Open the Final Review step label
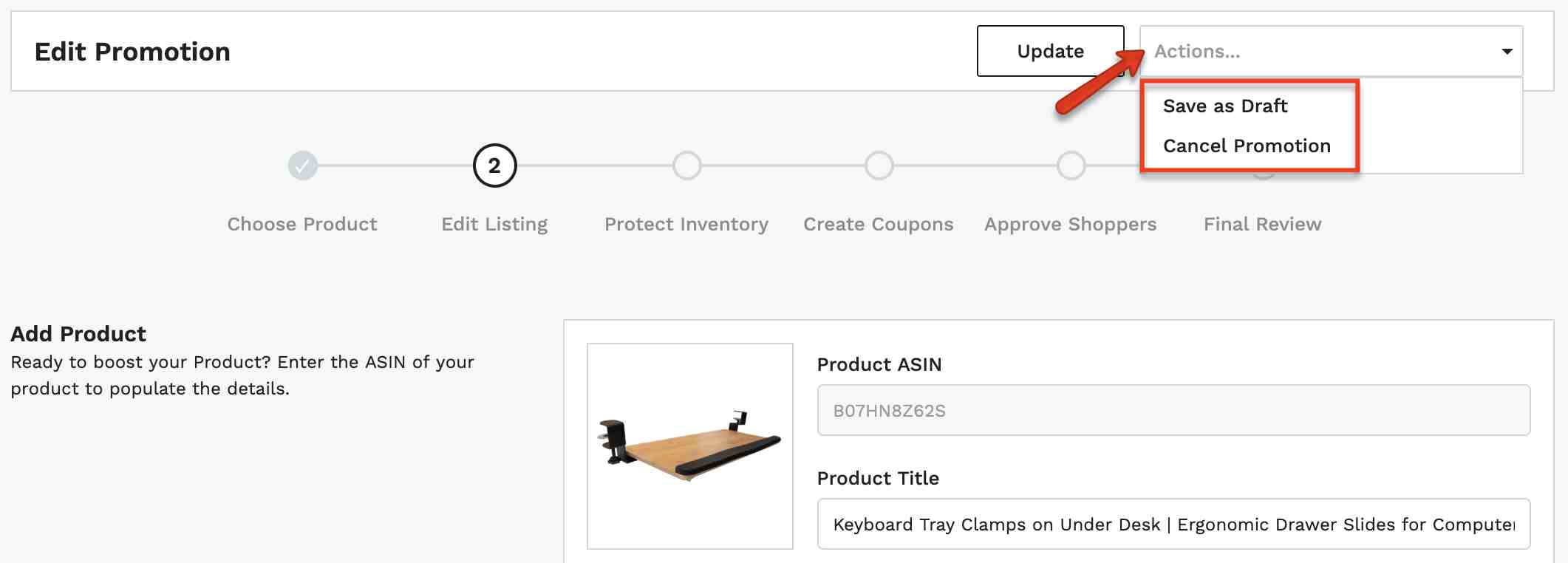The width and height of the screenshot is (1568, 563). pos(1263,224)
